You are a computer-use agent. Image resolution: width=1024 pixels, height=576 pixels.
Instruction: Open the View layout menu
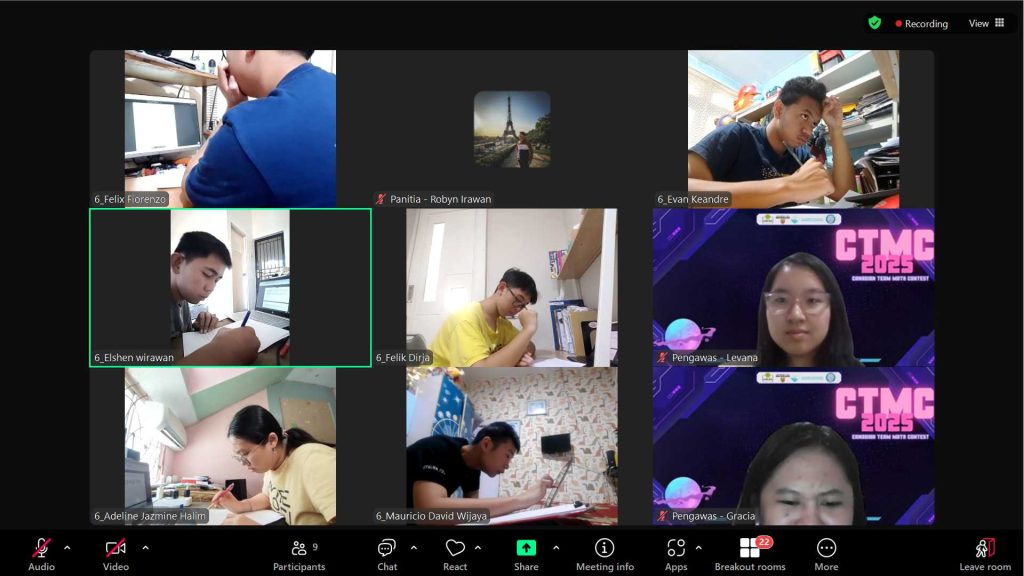pyautogui.click(x=986, y=23)
